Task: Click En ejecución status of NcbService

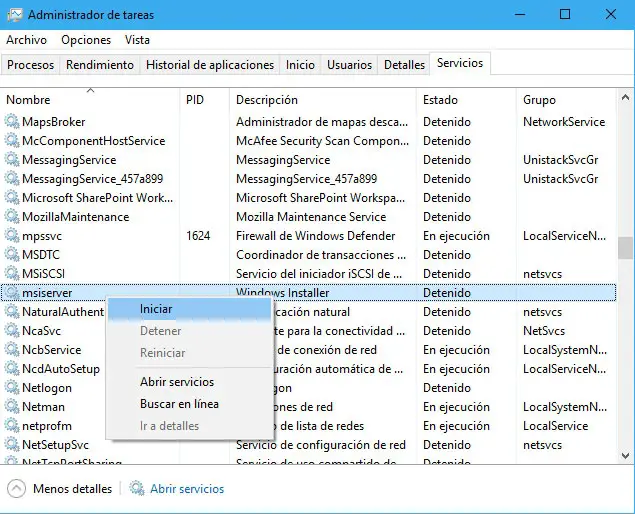Action: coord(456,350)
